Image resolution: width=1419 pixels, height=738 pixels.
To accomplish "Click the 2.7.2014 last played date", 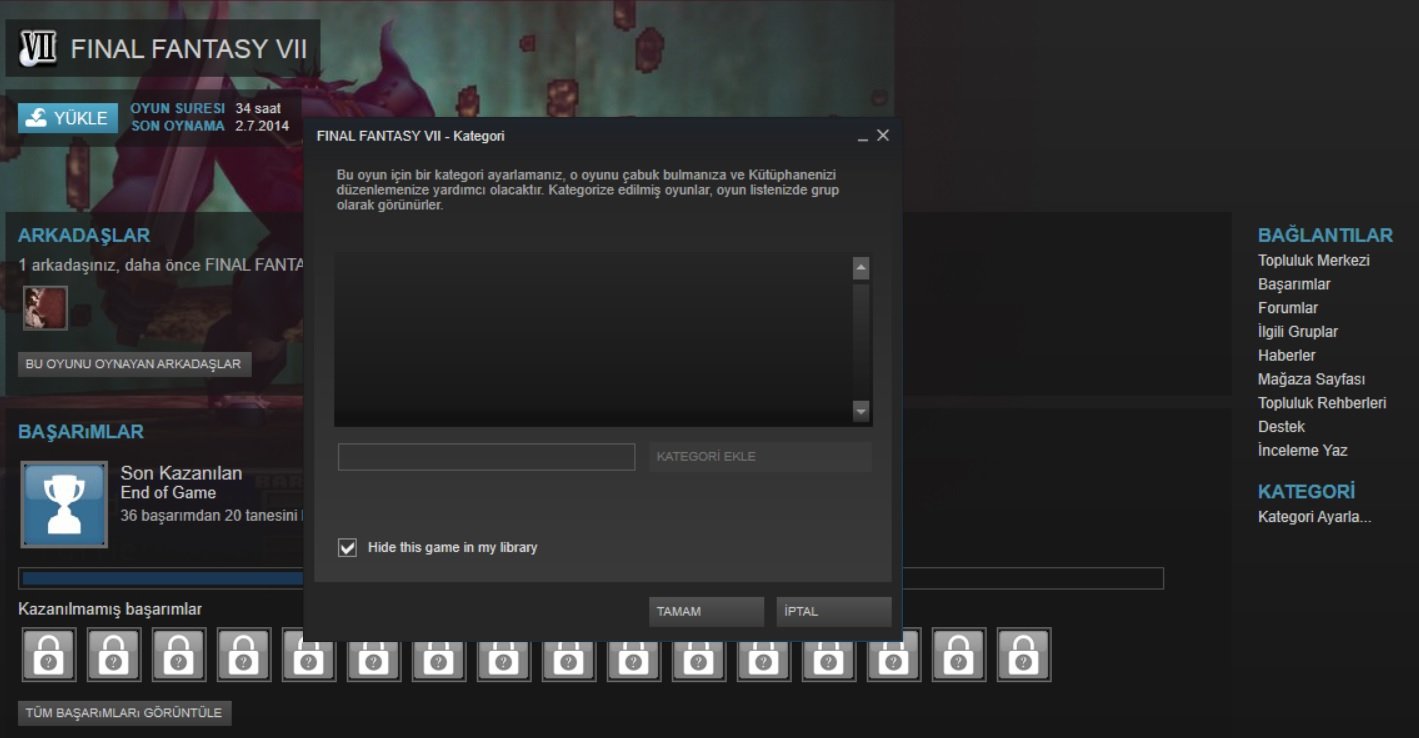I will [x=262, y=126].
